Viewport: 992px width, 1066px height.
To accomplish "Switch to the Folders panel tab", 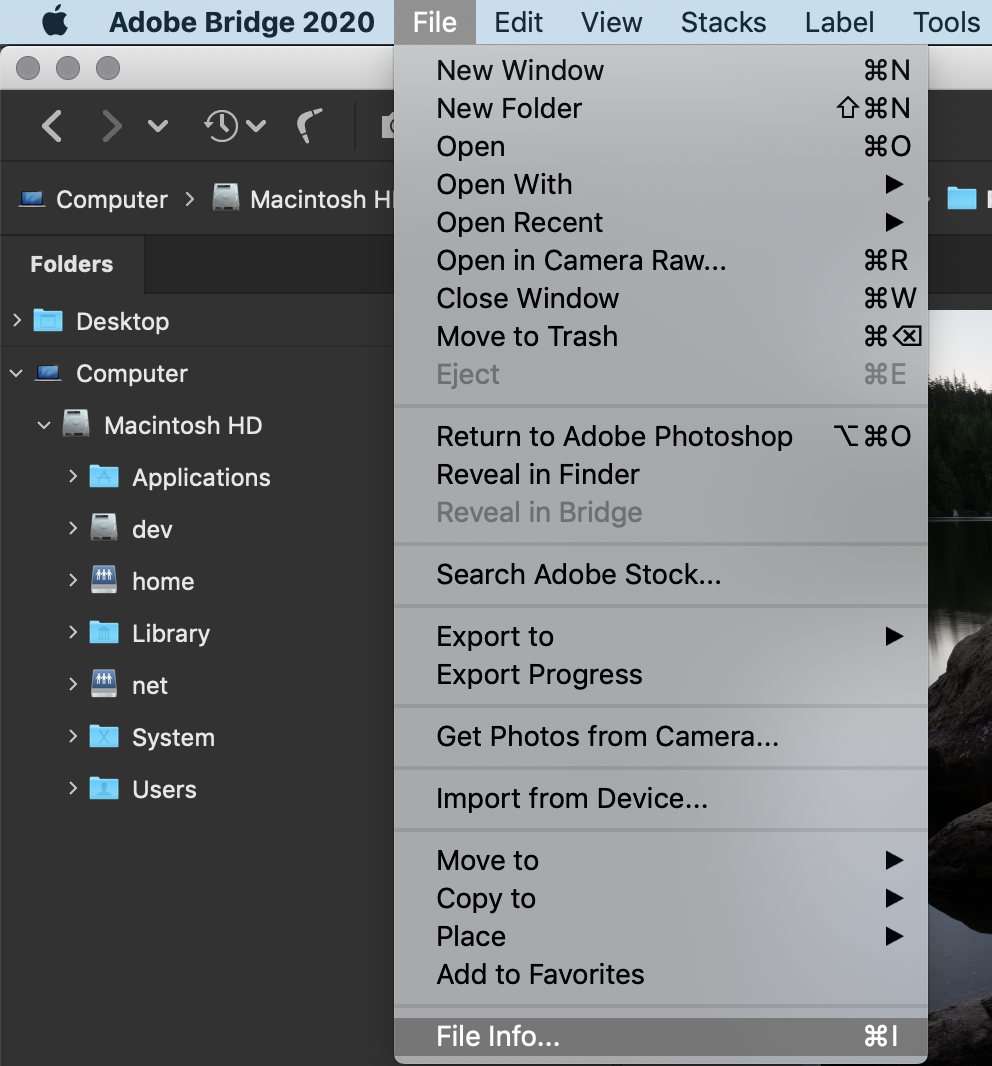I will click(72, 264).
